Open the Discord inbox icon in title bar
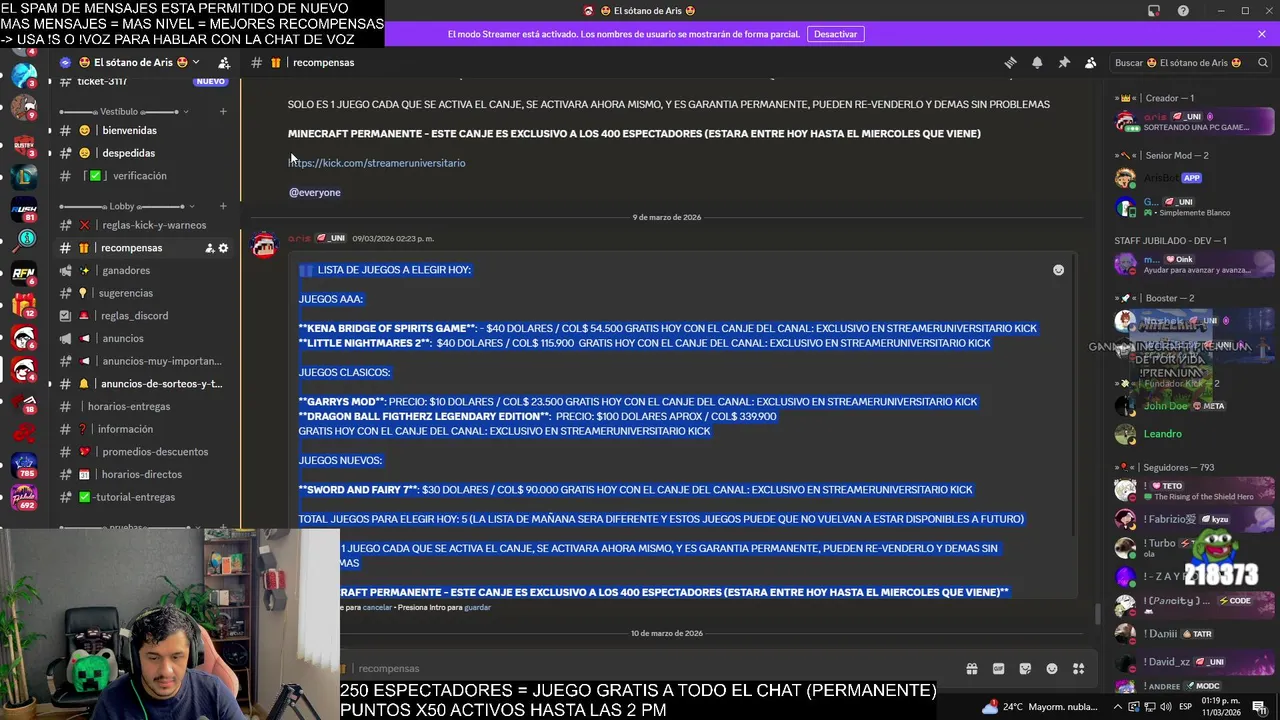The width and height of the screenshot is (1280, 720). (1154, 11)
